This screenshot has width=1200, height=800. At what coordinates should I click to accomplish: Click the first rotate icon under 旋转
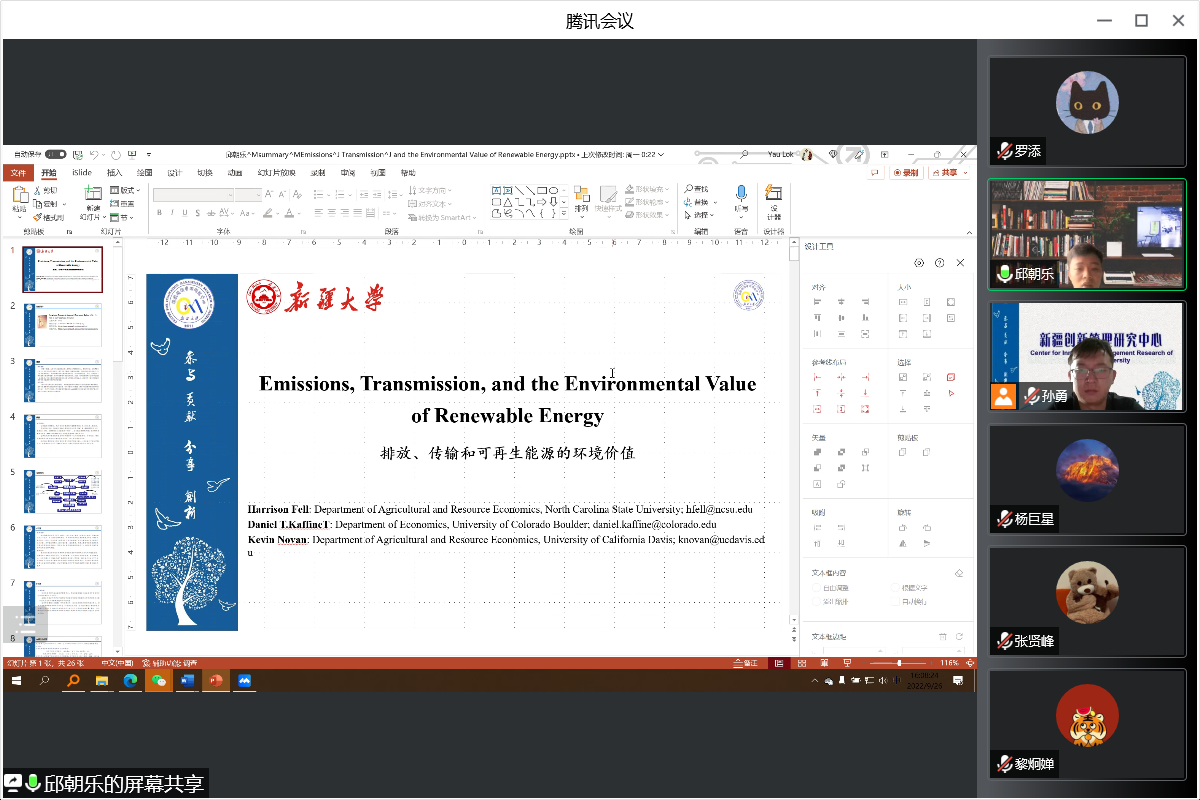(902, 527)
